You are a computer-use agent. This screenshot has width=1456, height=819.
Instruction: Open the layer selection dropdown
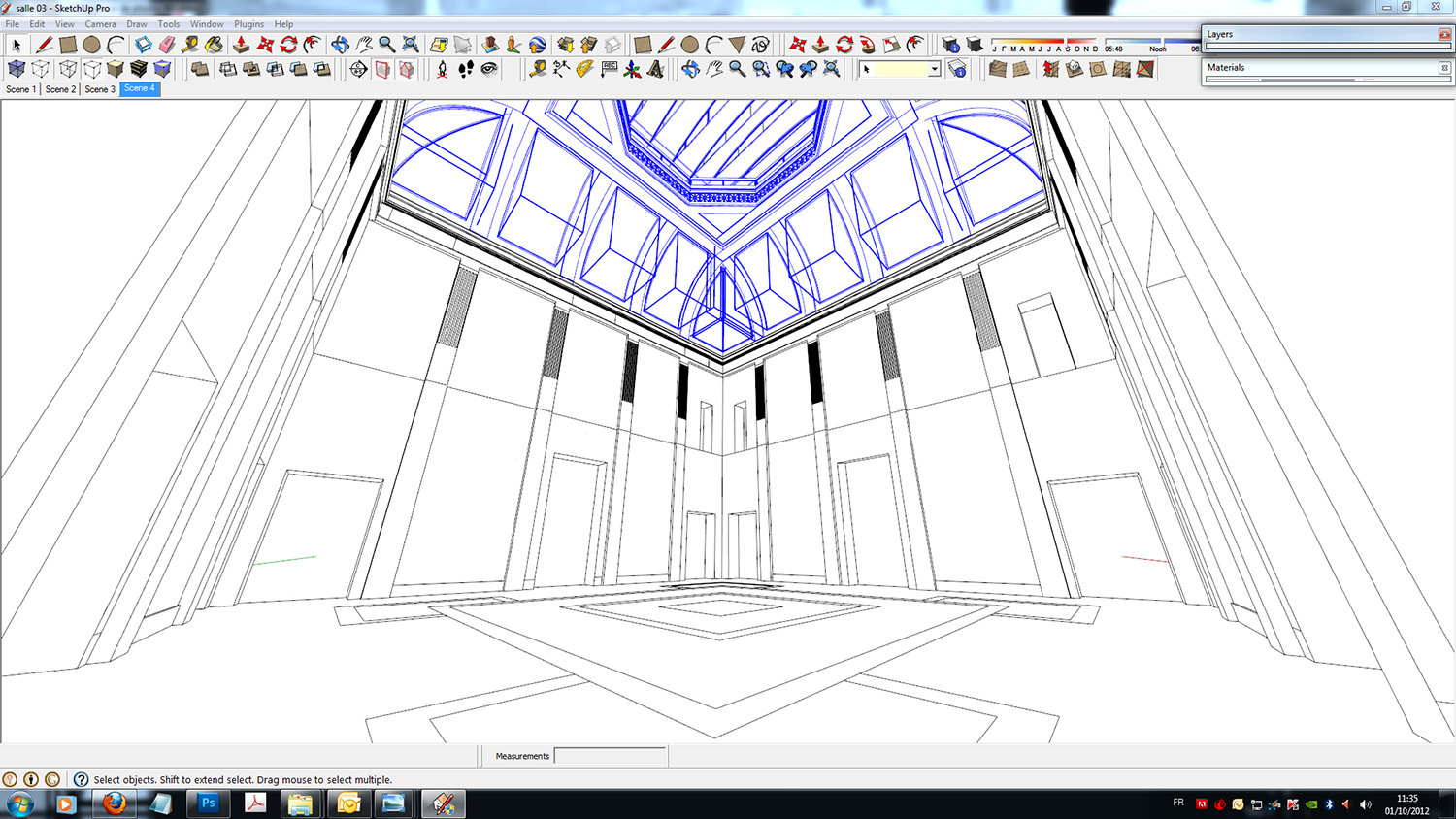pos(934,69)
